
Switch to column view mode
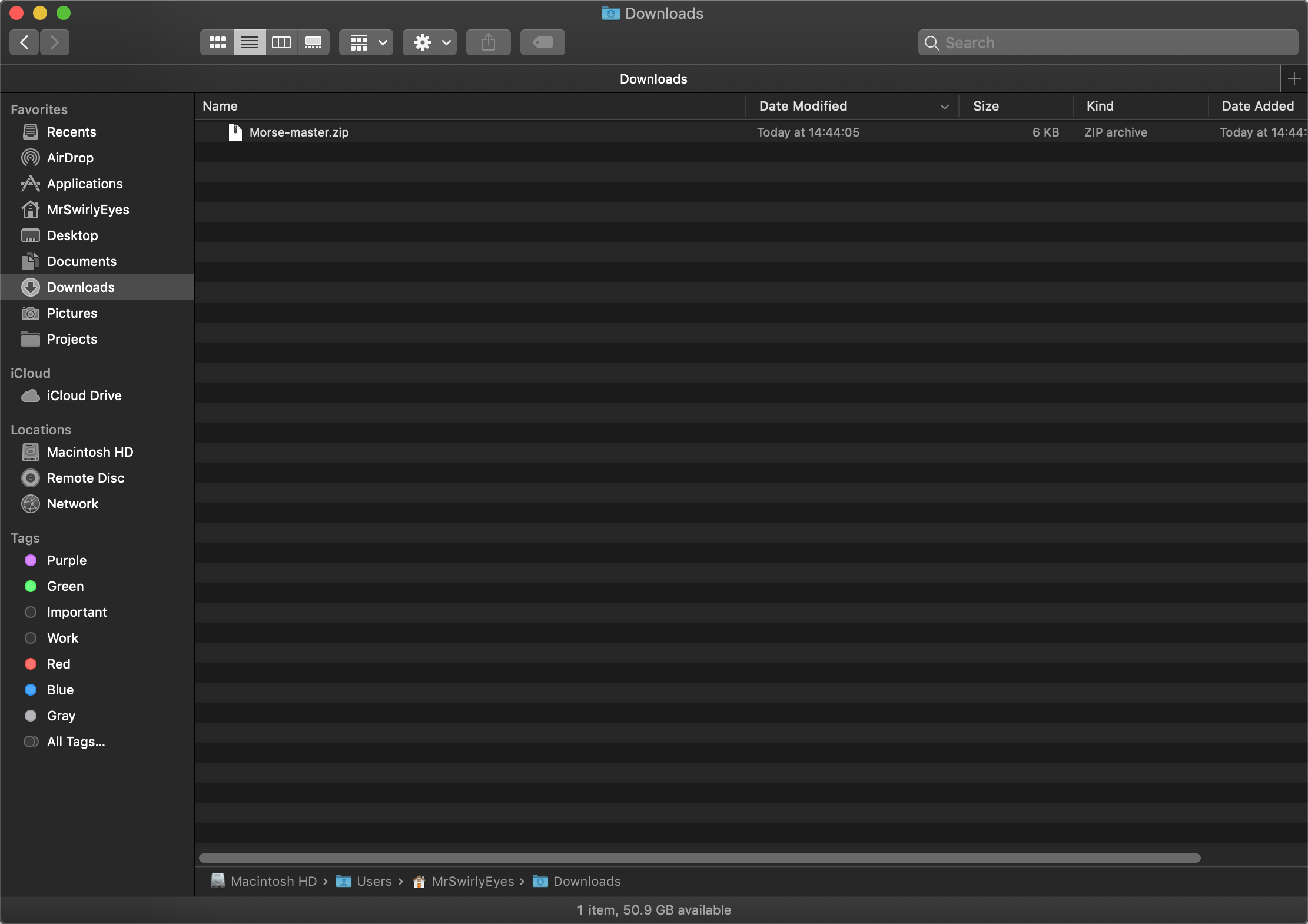tap(281, 42)
